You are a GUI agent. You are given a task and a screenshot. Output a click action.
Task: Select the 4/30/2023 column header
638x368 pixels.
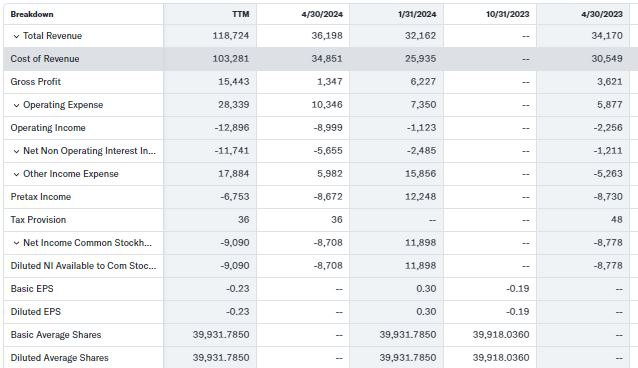(602, 14)
